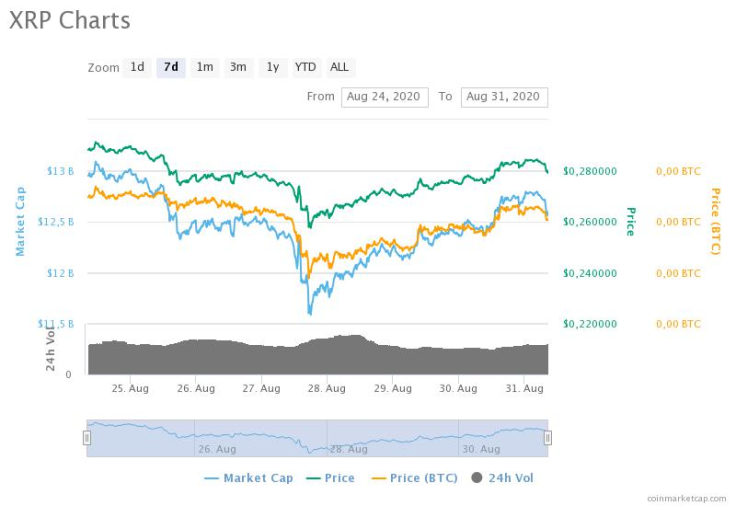Screen dimensions: 736x506
Task: Click the $12,5 B market cap axis label
Action: 56,222
